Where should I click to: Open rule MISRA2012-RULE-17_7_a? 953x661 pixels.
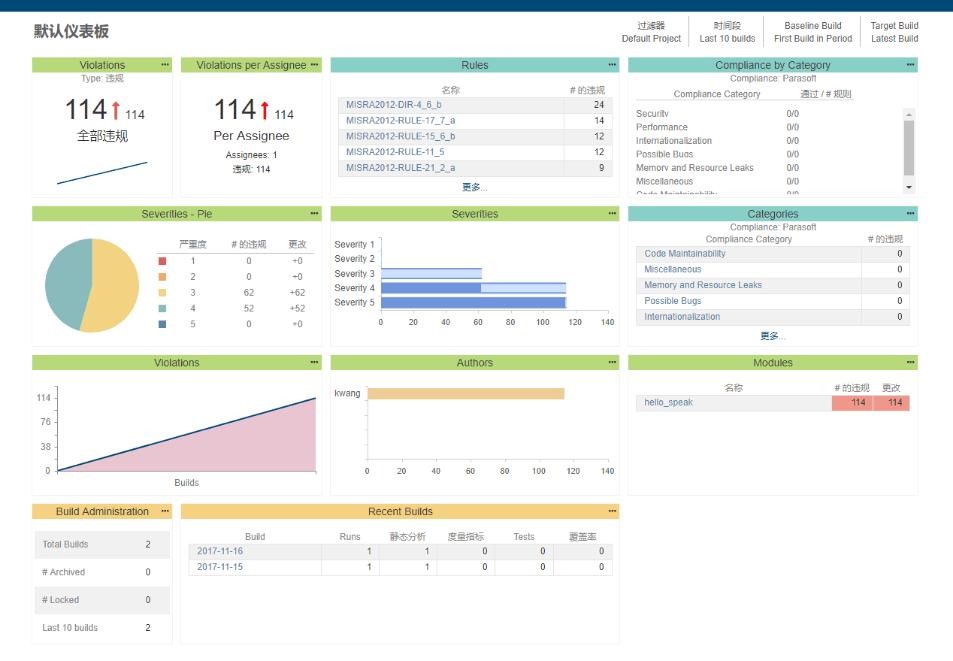pos(400,120)
